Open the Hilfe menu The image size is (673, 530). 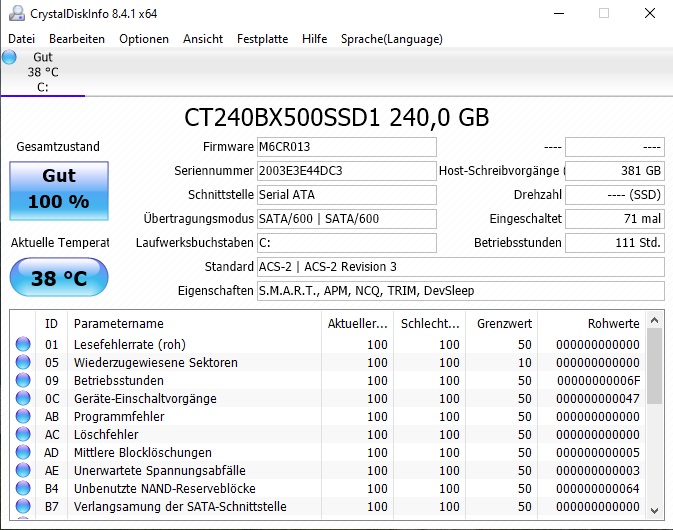click(315, 39)
